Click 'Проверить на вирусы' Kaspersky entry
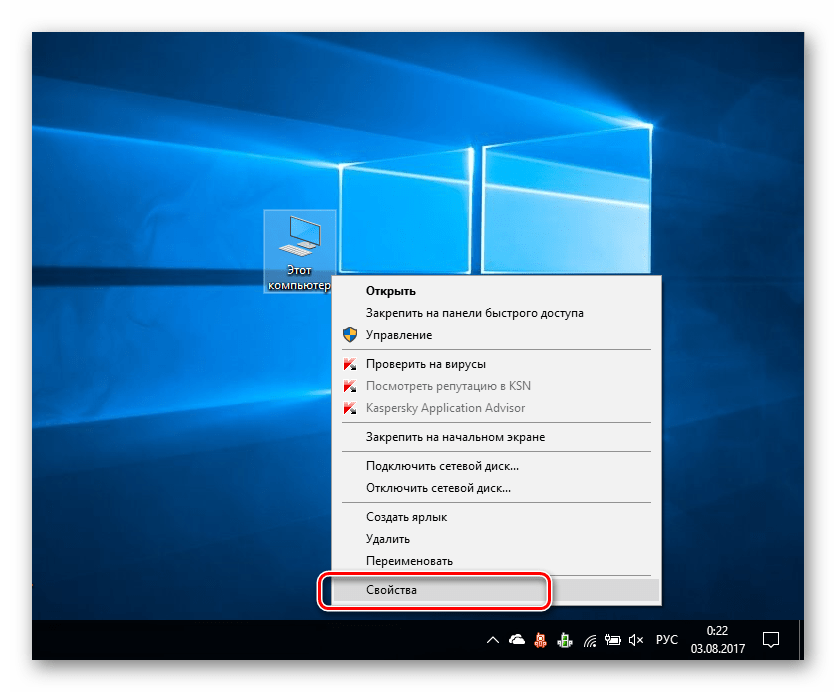The width and height of the screenshot is (837, 692). coord(425,364)
